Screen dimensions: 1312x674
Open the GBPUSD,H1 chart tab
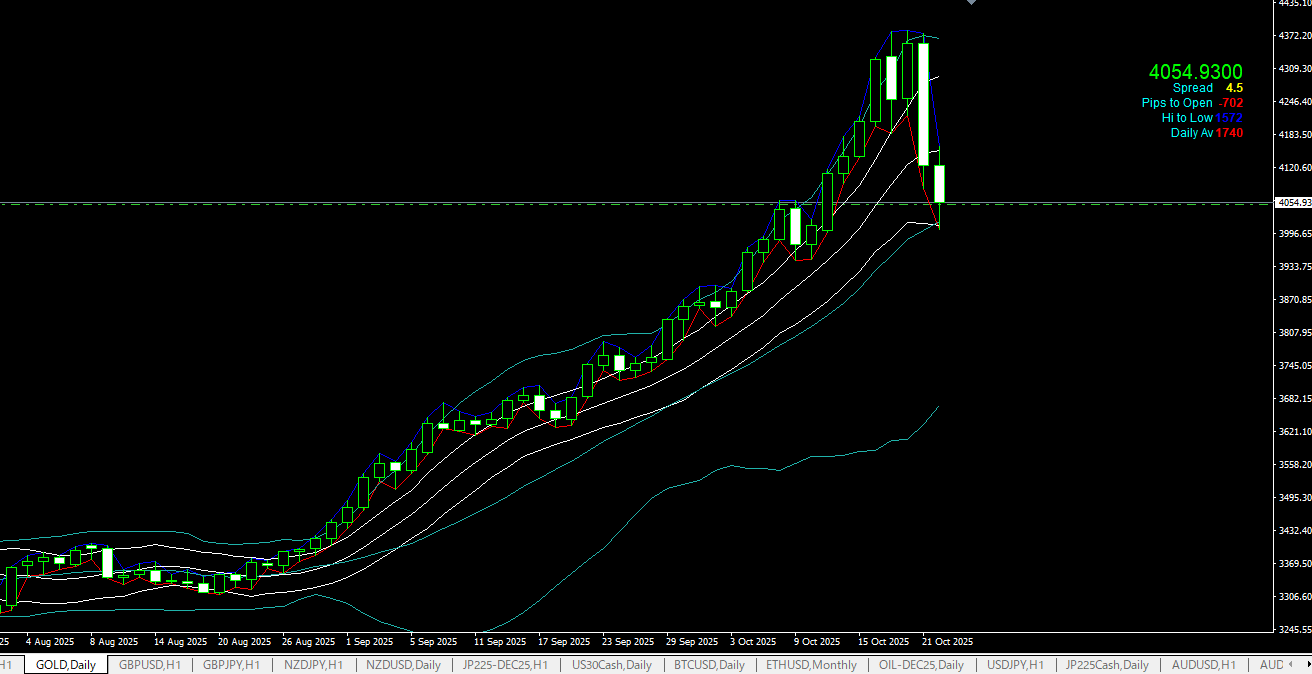point(149,665)
